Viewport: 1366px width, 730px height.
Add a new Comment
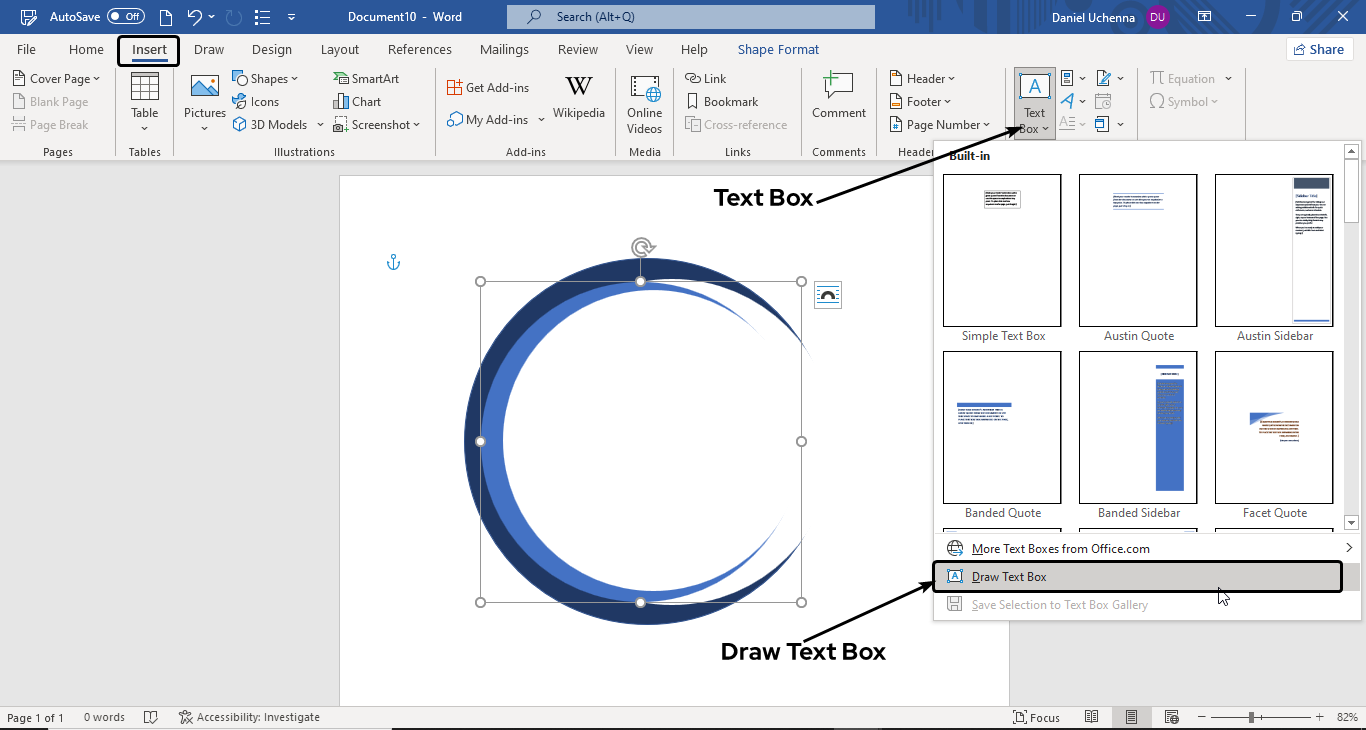coord(838,95)
